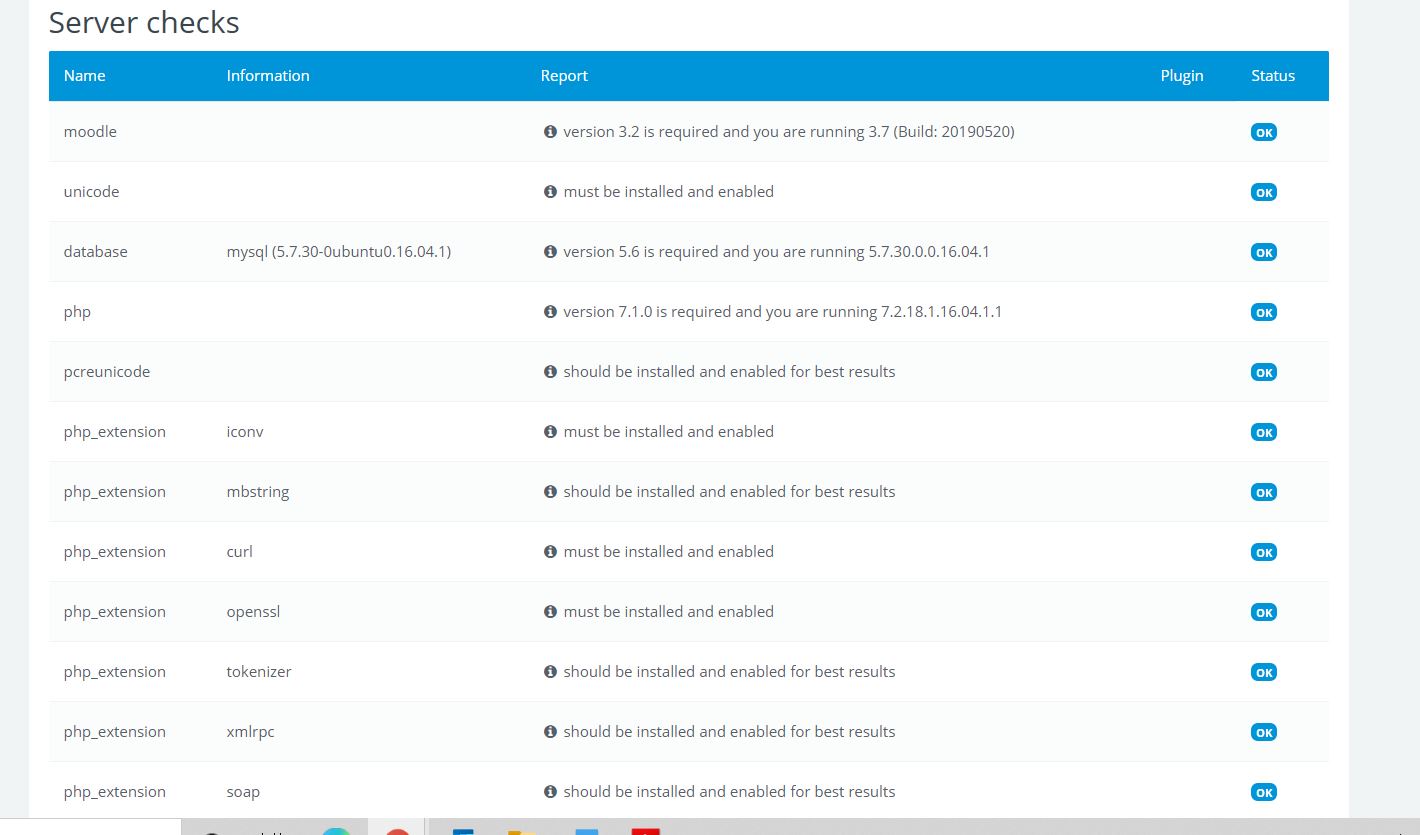The image size is (1420, 835).
Task: Click the info icon in the moodle row
Action: click(x=550, y=131)
